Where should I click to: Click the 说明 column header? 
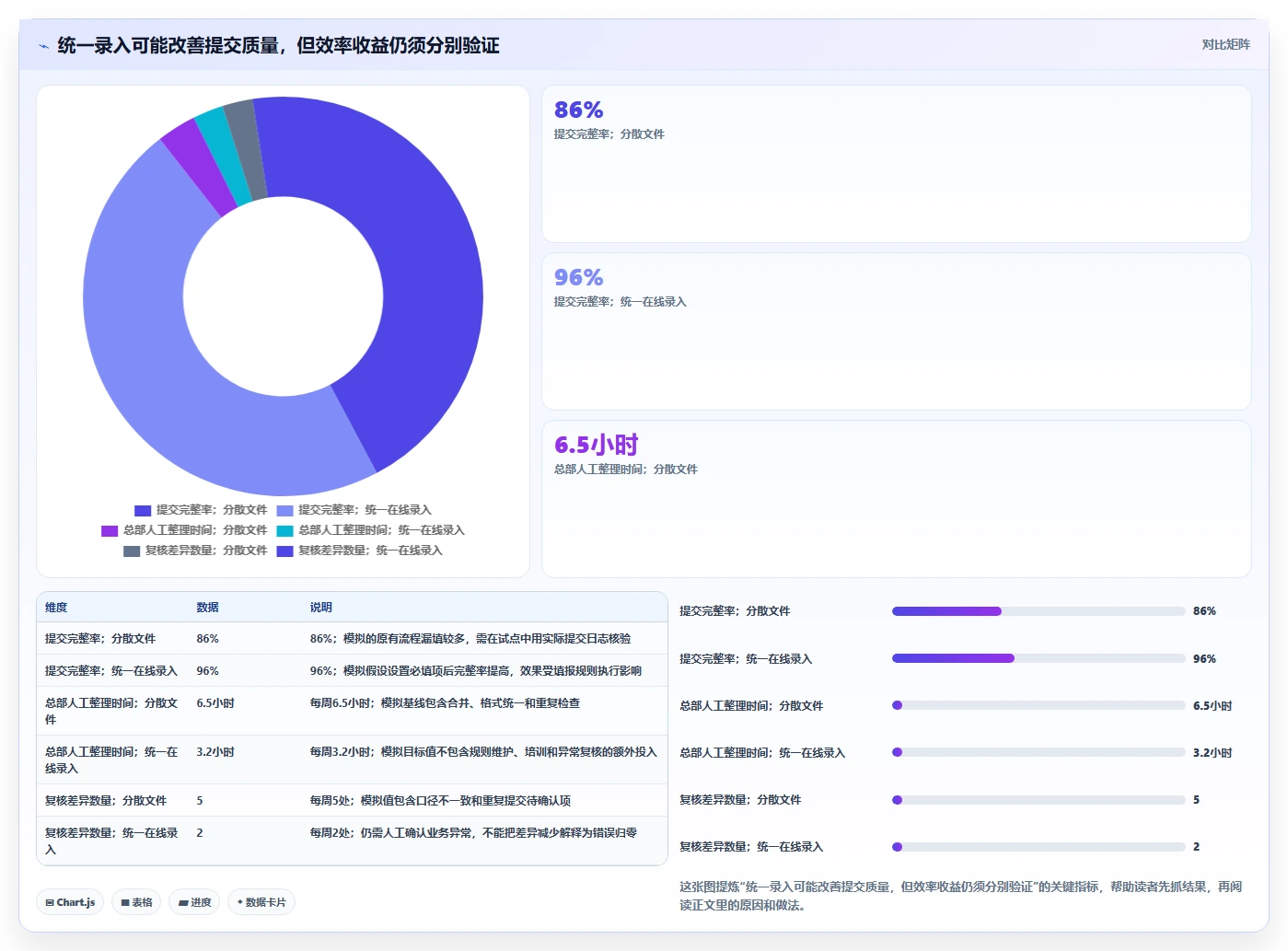pos(320,608)
